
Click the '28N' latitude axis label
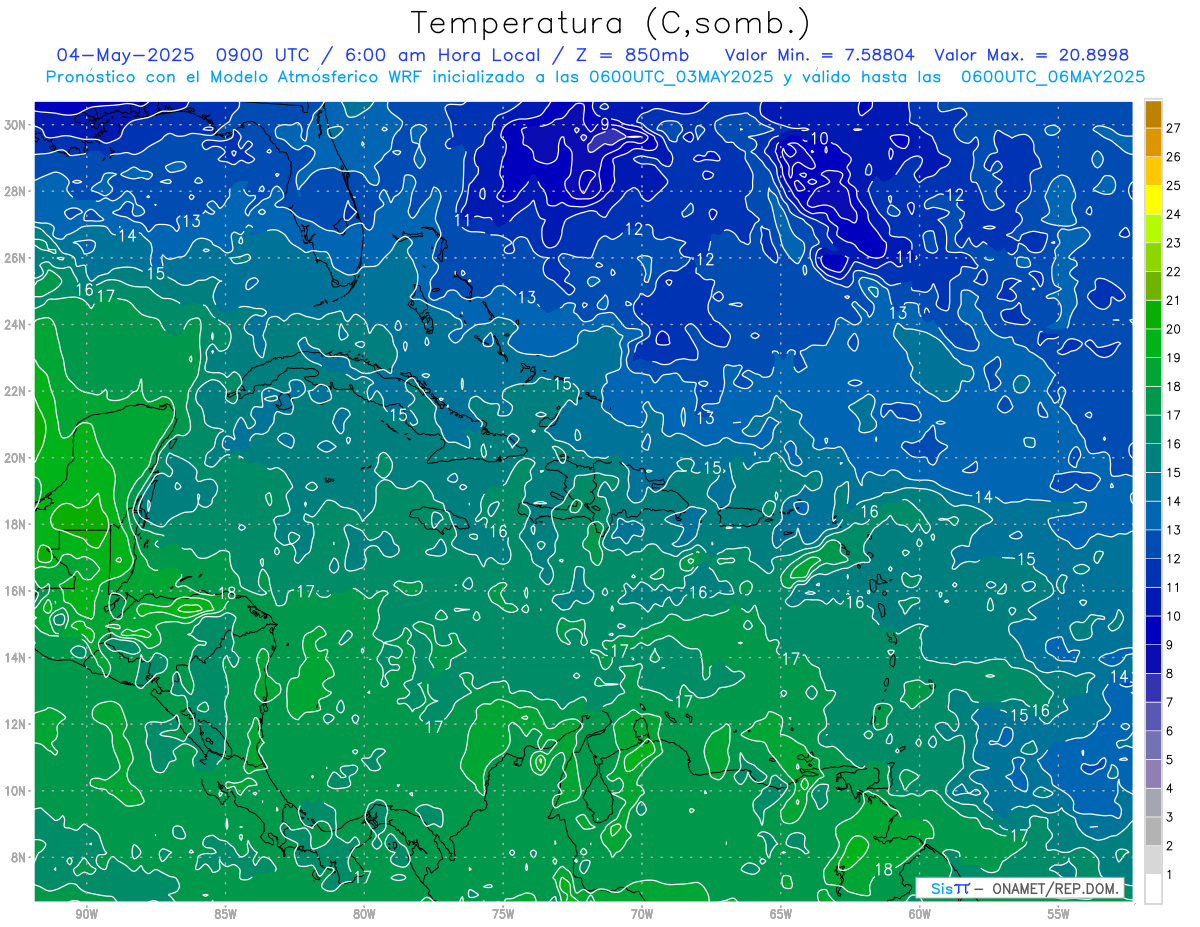coord(17,191)
